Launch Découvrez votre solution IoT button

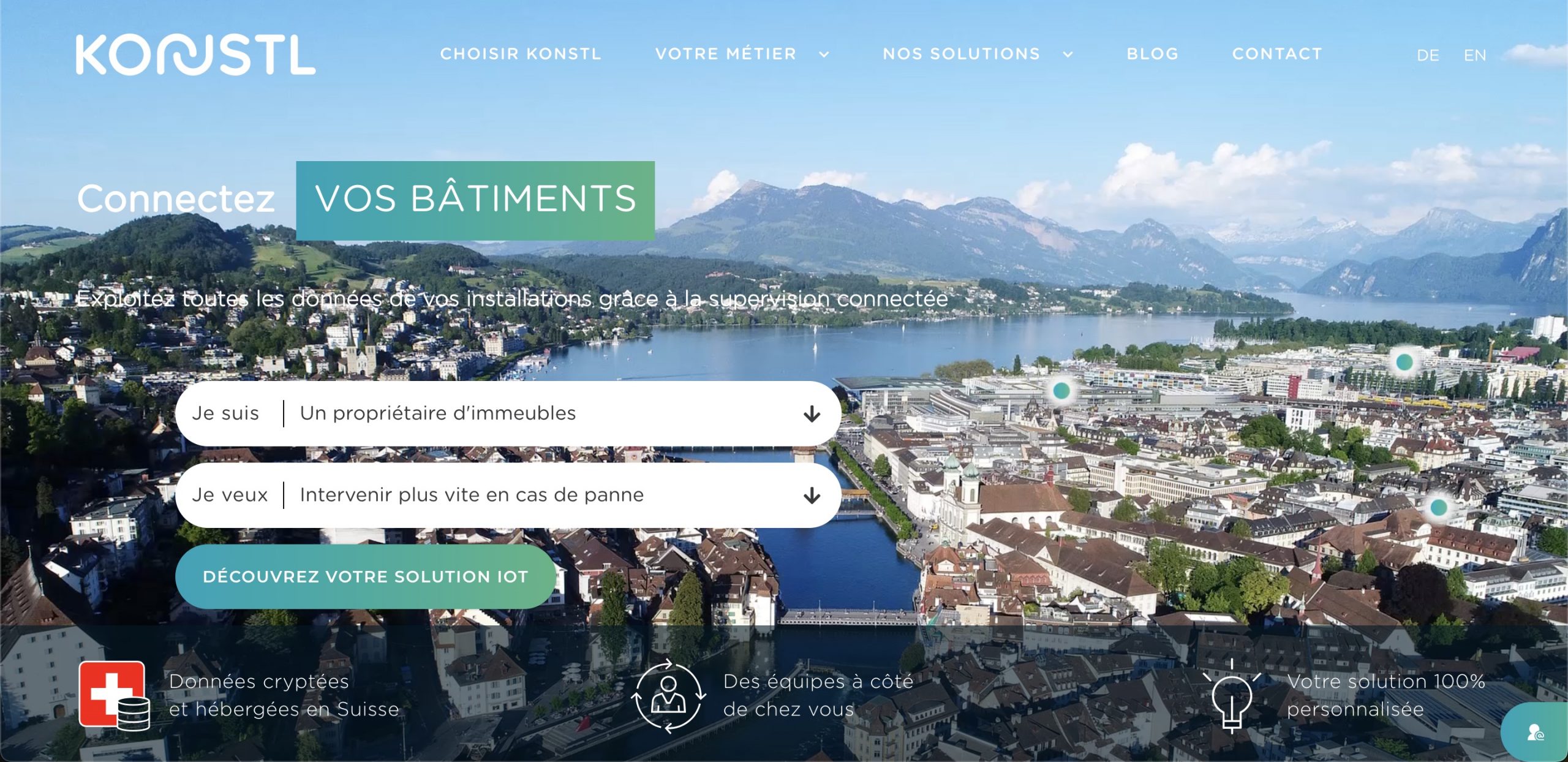click(x=366, y=576)
